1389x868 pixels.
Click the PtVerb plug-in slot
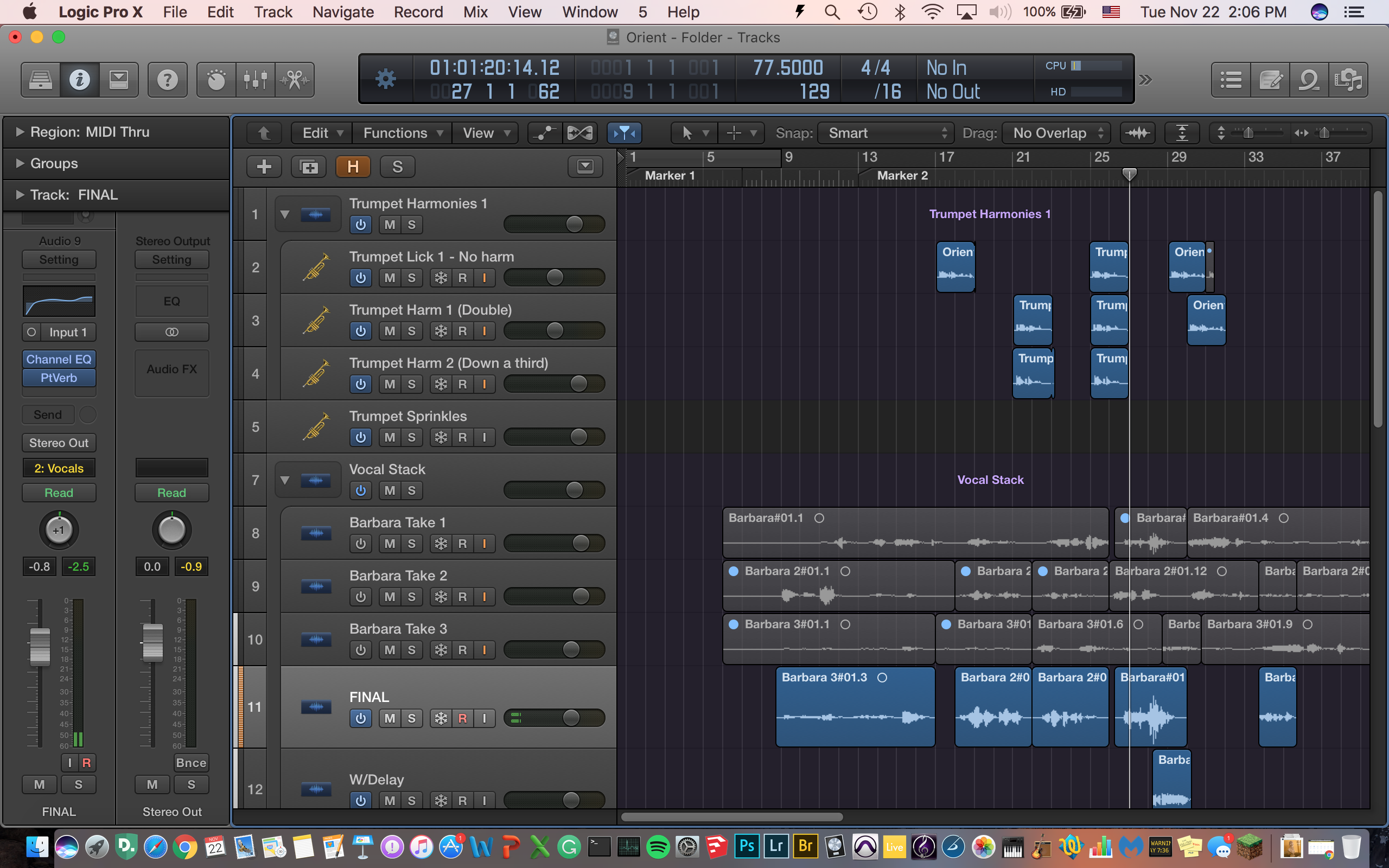coord(59,378)
